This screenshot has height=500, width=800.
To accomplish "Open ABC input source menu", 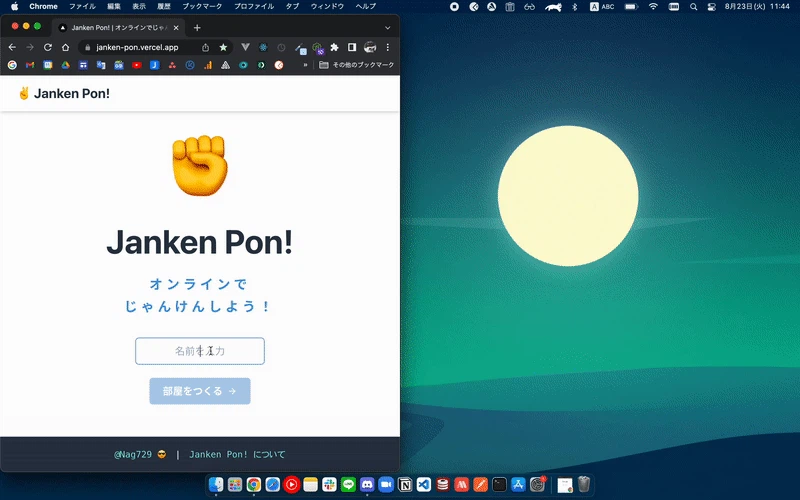I will [602, 7].
